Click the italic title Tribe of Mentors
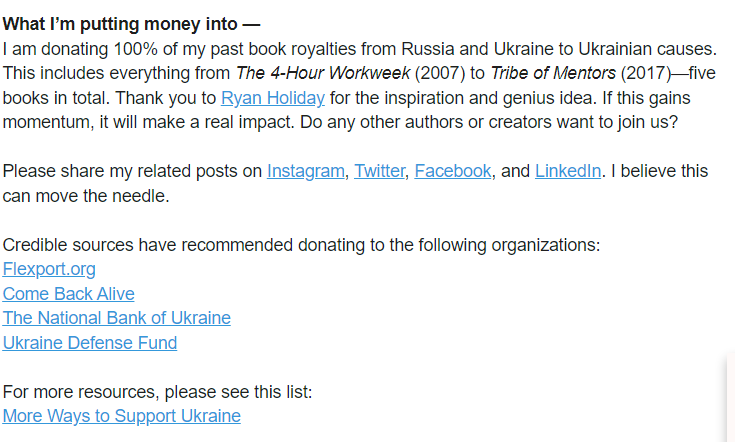This screenshot has height=442, width=735. (x=553, y=73)
